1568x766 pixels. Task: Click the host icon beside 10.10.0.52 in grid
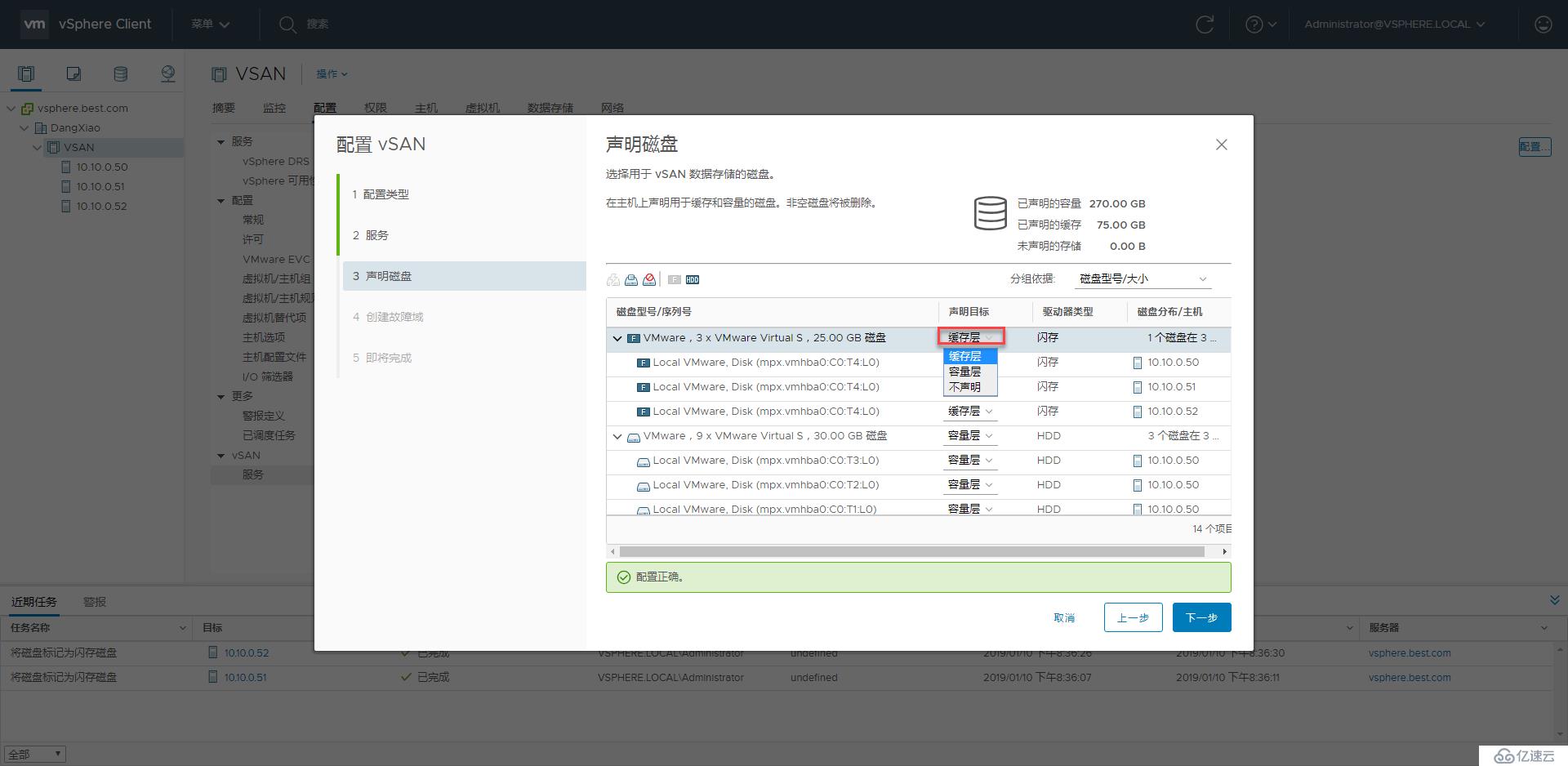click(1138, 412)
